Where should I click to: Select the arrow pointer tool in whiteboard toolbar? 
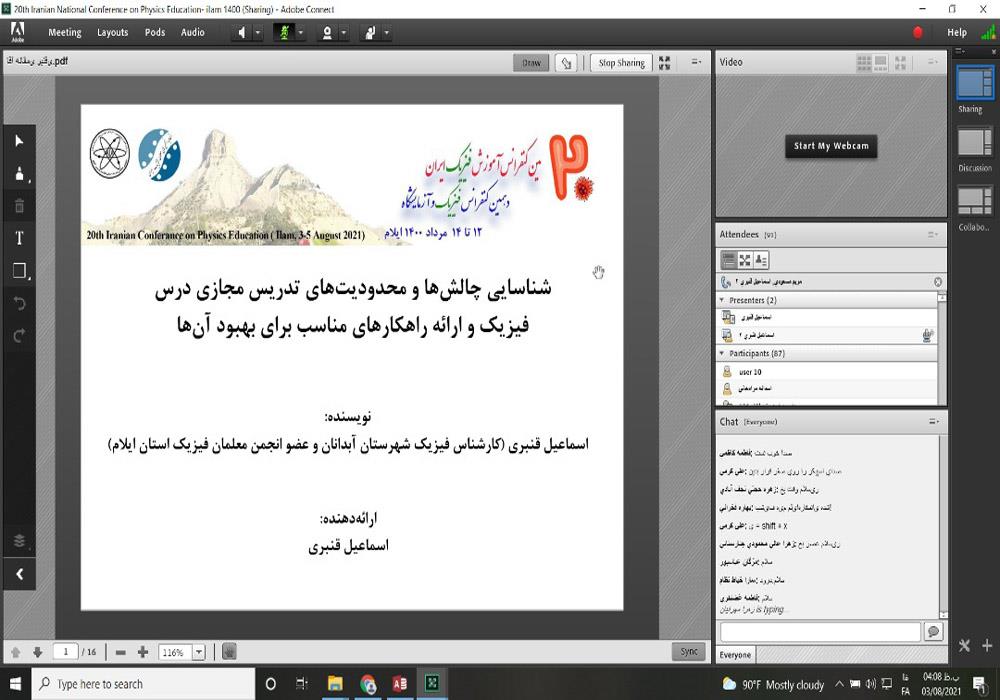(18, 141)
